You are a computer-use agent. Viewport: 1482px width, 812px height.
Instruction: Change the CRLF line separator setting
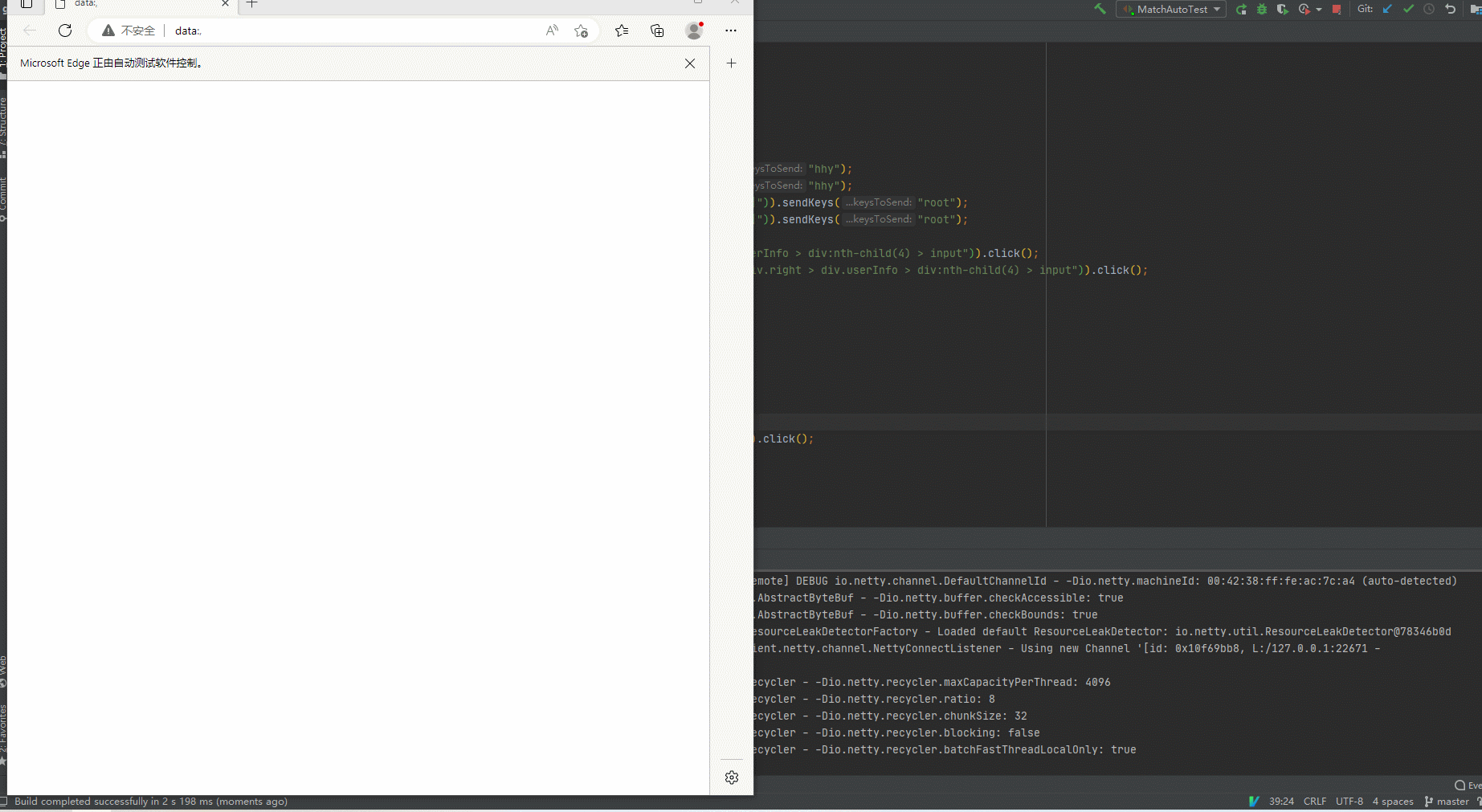[1315, 802]
